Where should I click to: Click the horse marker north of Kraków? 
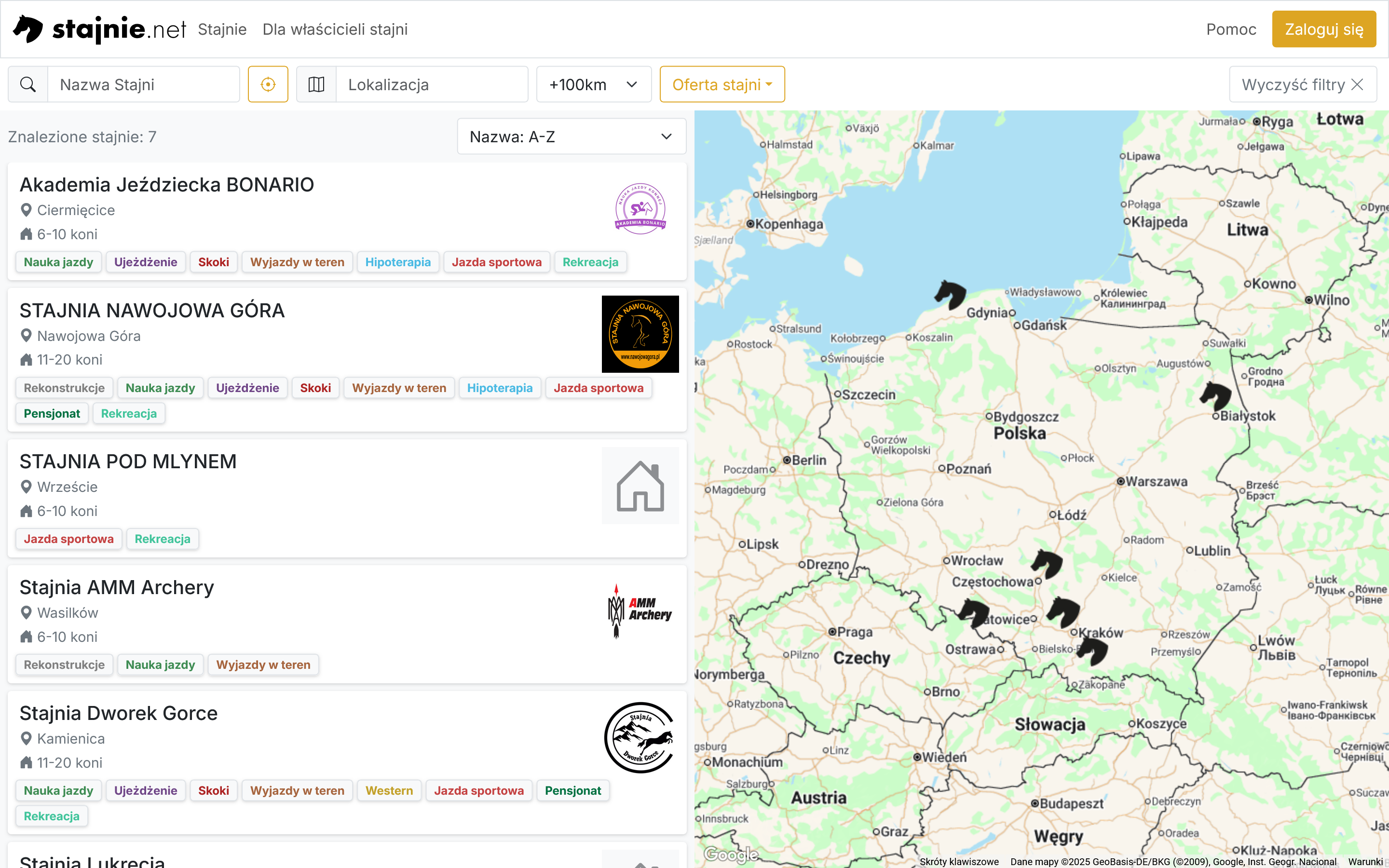pos(1063,612)
